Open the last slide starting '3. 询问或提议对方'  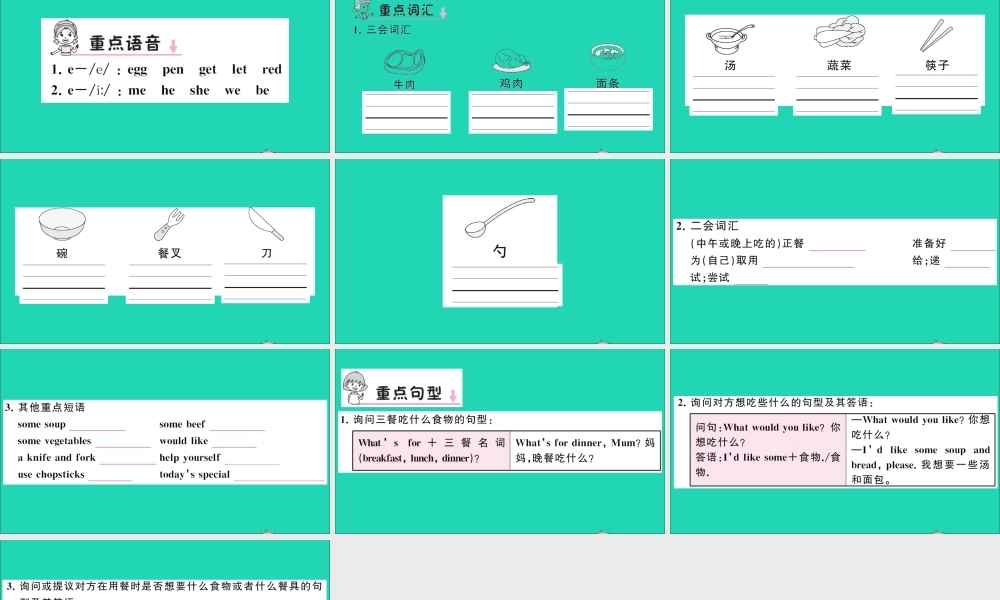[x=165, y=571]
